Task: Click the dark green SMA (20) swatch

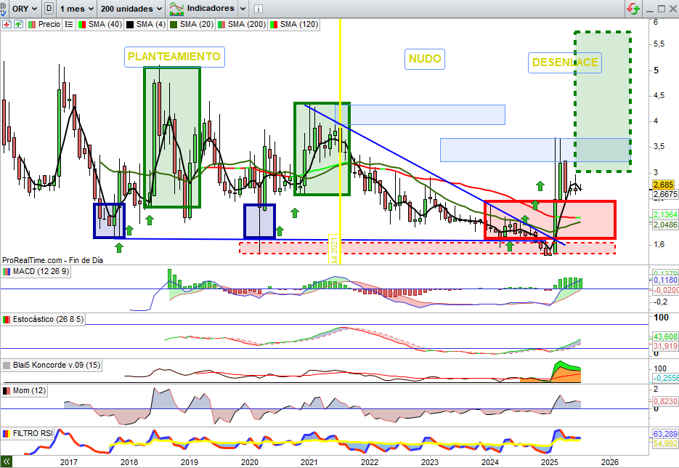Action: 174,25
